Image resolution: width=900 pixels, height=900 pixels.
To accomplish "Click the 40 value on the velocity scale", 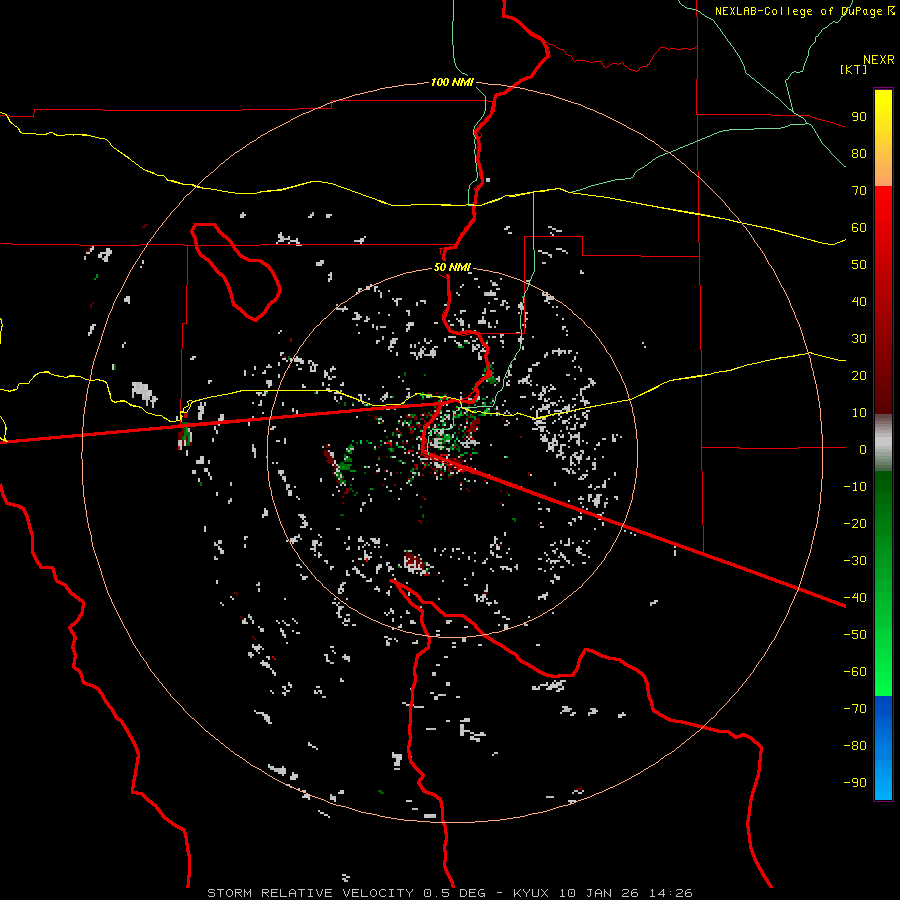I will 859,302.
